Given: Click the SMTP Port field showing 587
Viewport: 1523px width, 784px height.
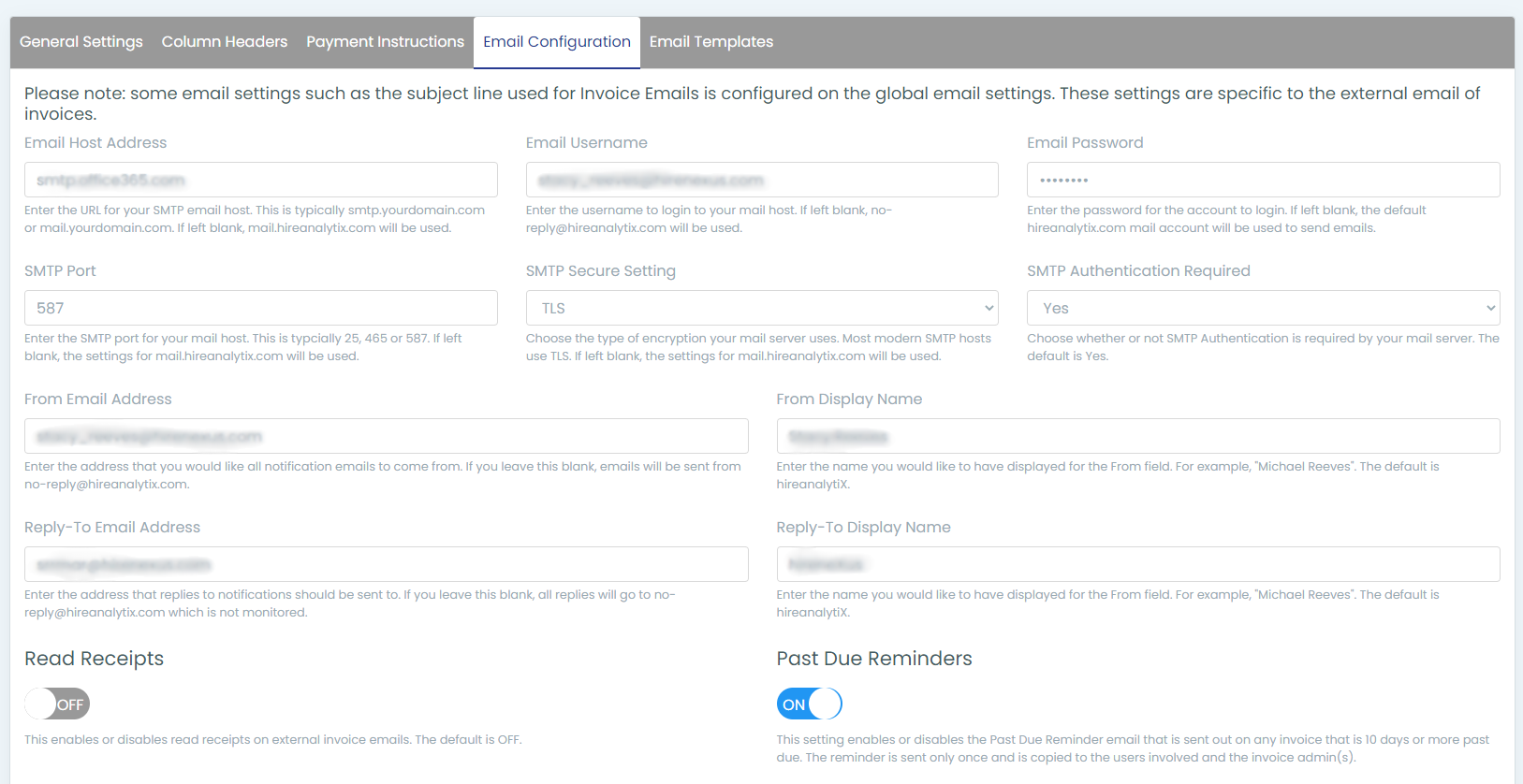Looking at the screenshot, I should coord(261,308).
